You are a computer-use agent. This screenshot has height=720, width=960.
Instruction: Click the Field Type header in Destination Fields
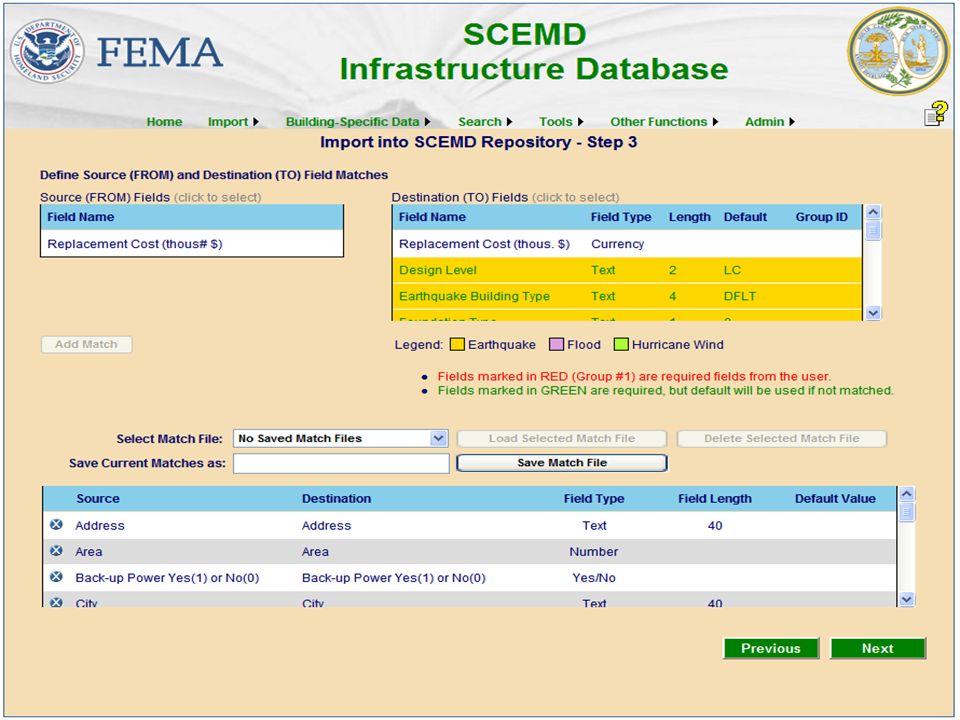coord(621,217)
